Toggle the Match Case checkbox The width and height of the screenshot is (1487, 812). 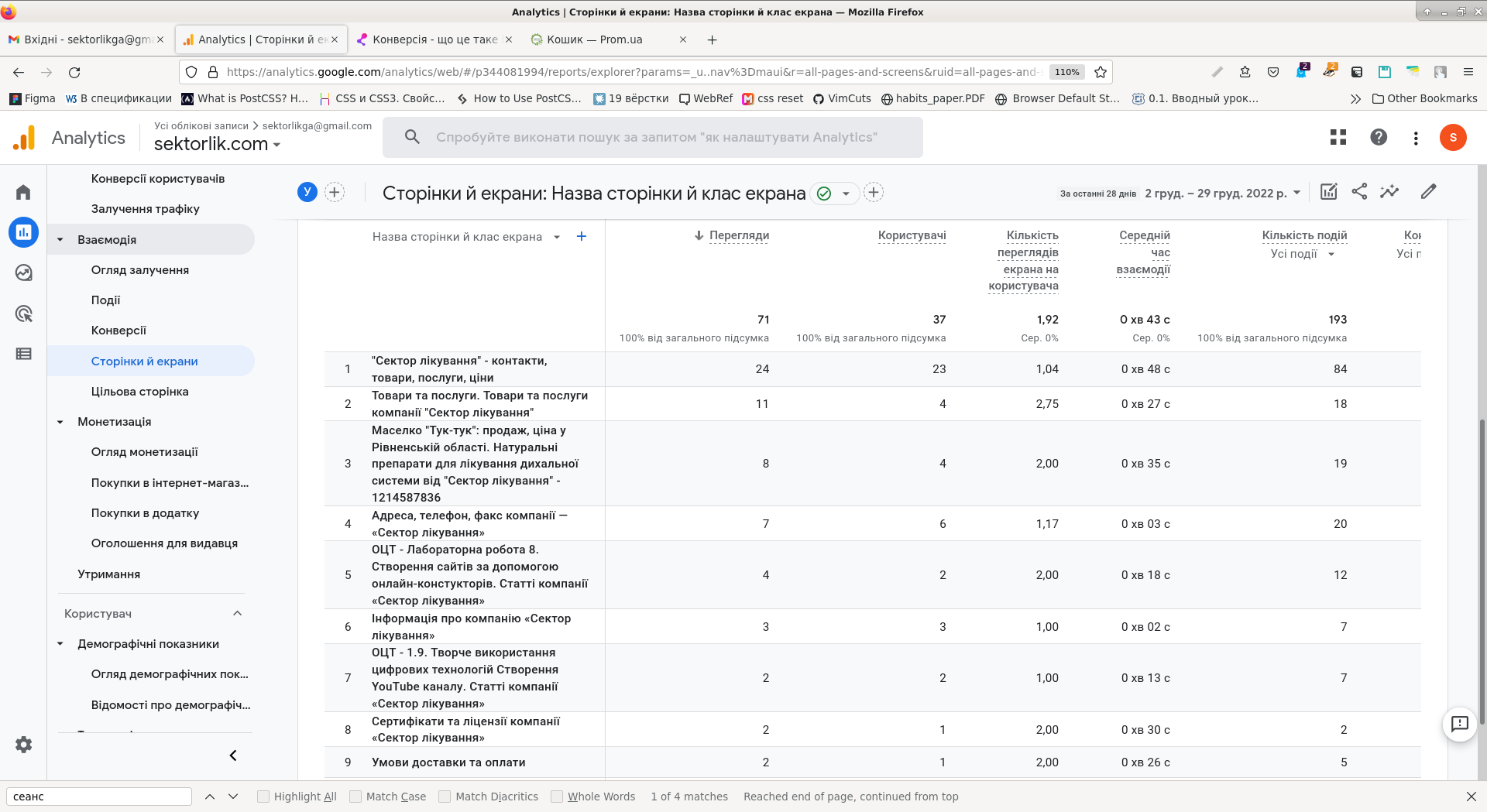pos(355,797)
